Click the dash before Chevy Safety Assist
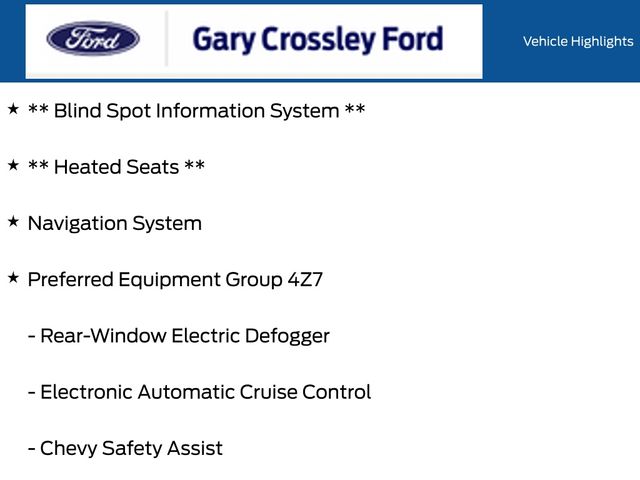Image resolution: width=640 pixels, height=480 pixels. tap(31, 450)
